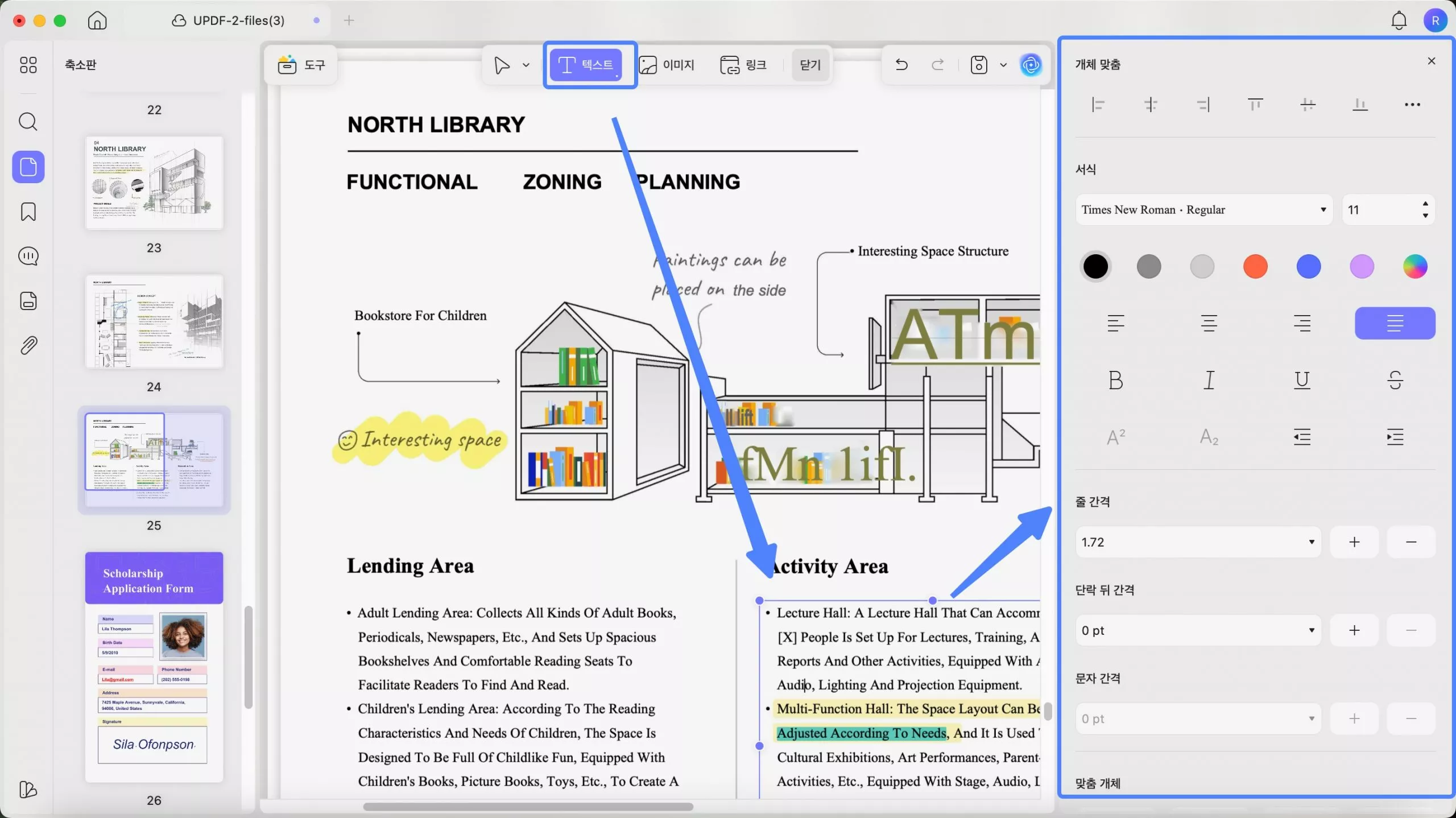Toggle underline text formatting
The image size is (1456, 818).
(x=1301, y=380)
